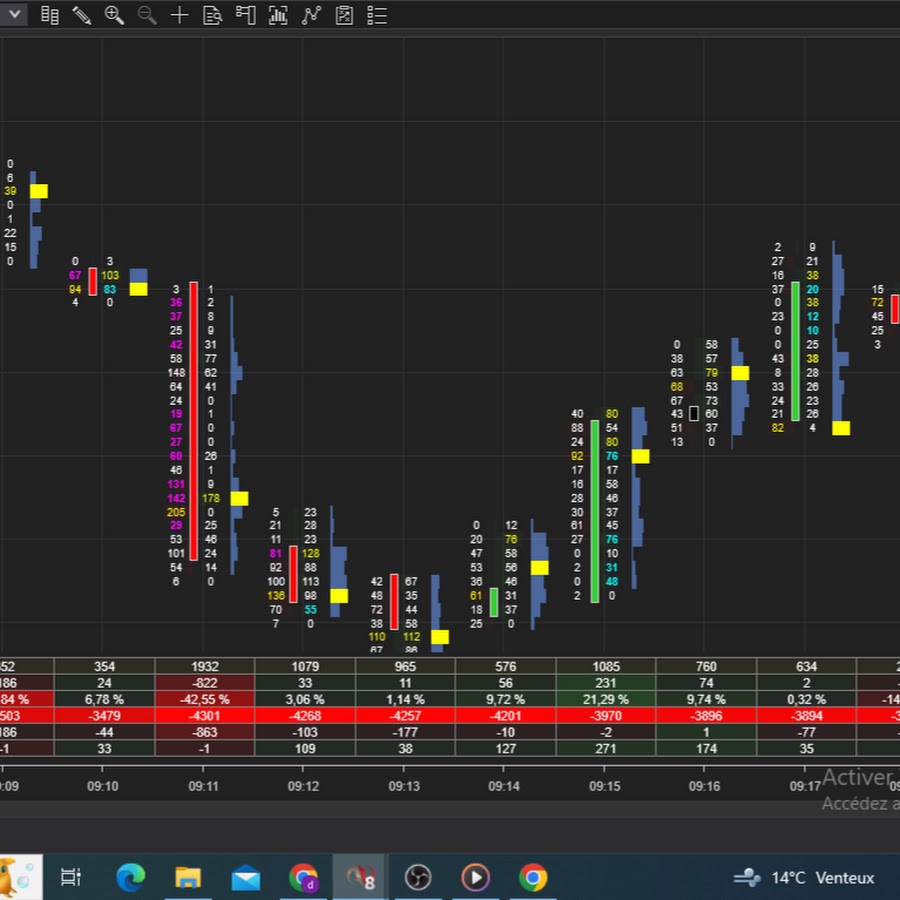Screen dimensions: 900x900
Task: Click yellow point-of-control box beside 178
Action: 239,498
